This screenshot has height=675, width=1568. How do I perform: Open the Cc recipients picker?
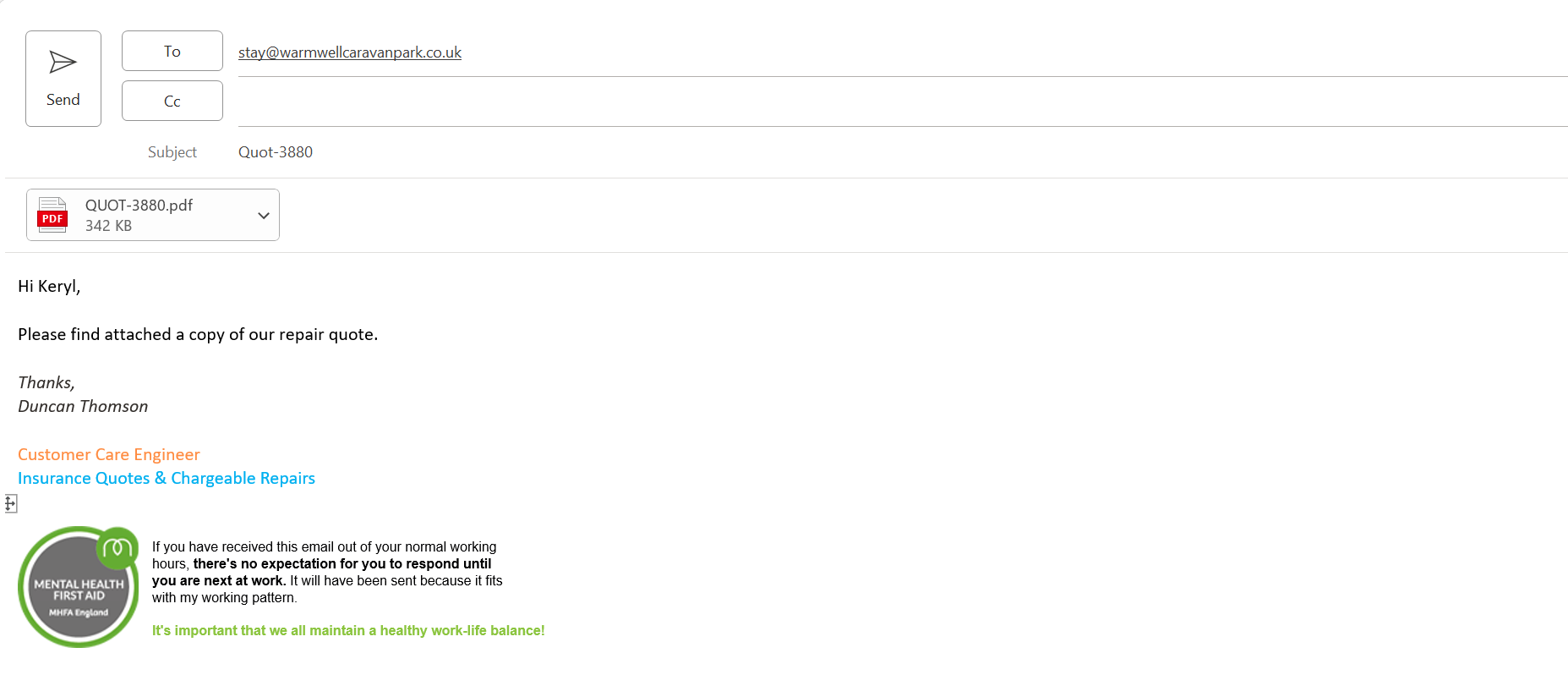[x=172, y=102]
